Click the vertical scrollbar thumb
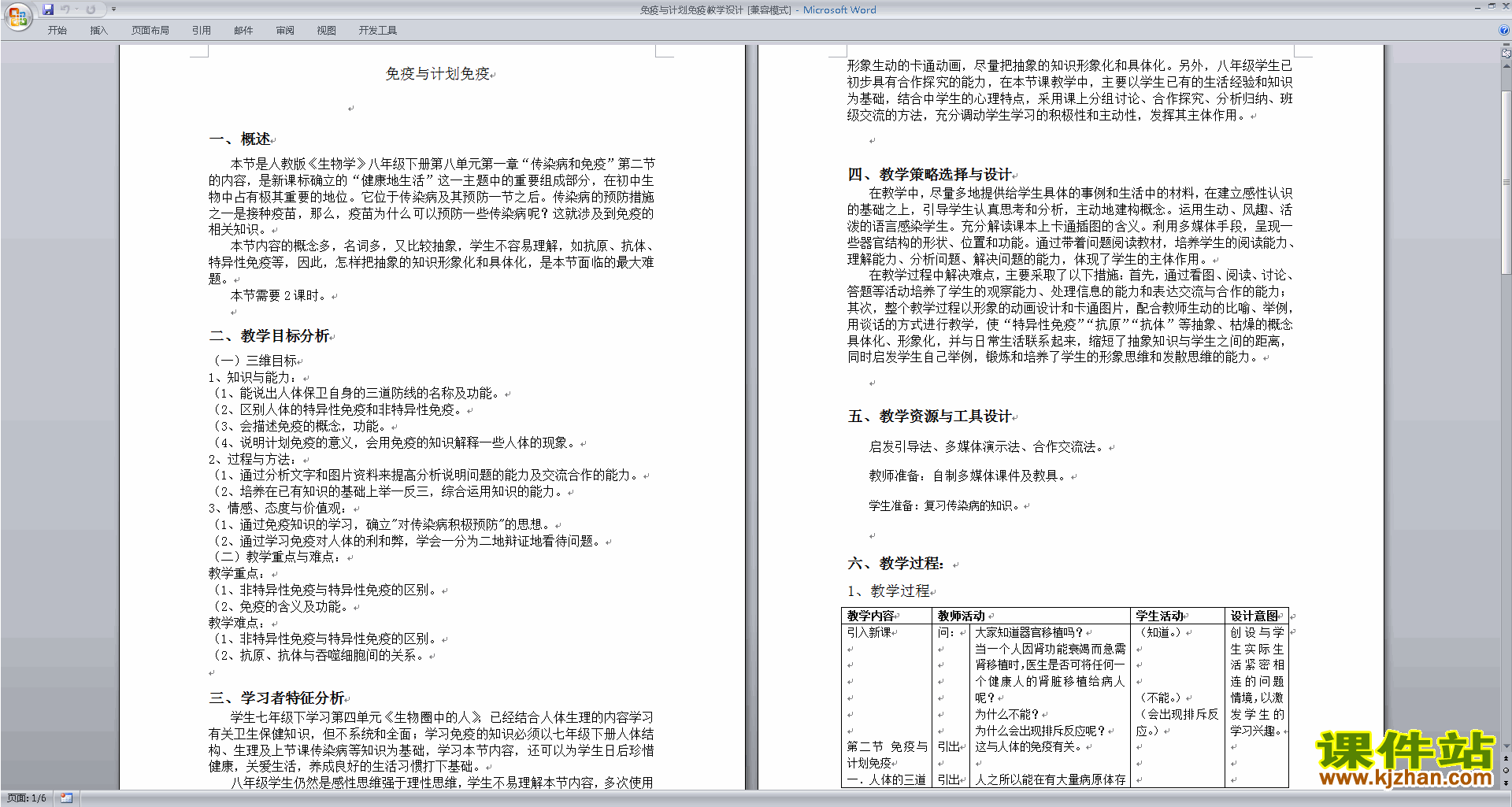Screen dimensions: 1512x807 coord(1506,183)
